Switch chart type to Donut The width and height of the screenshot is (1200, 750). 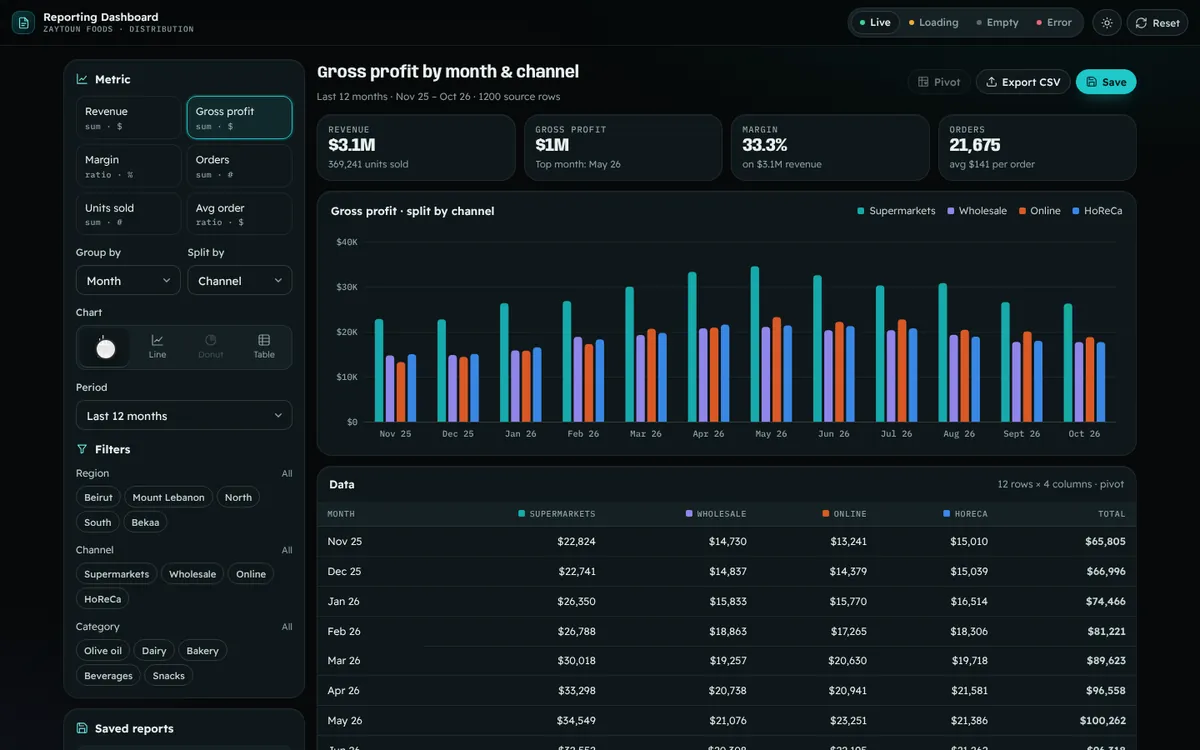pyautogui.click(x=211, y=347)
